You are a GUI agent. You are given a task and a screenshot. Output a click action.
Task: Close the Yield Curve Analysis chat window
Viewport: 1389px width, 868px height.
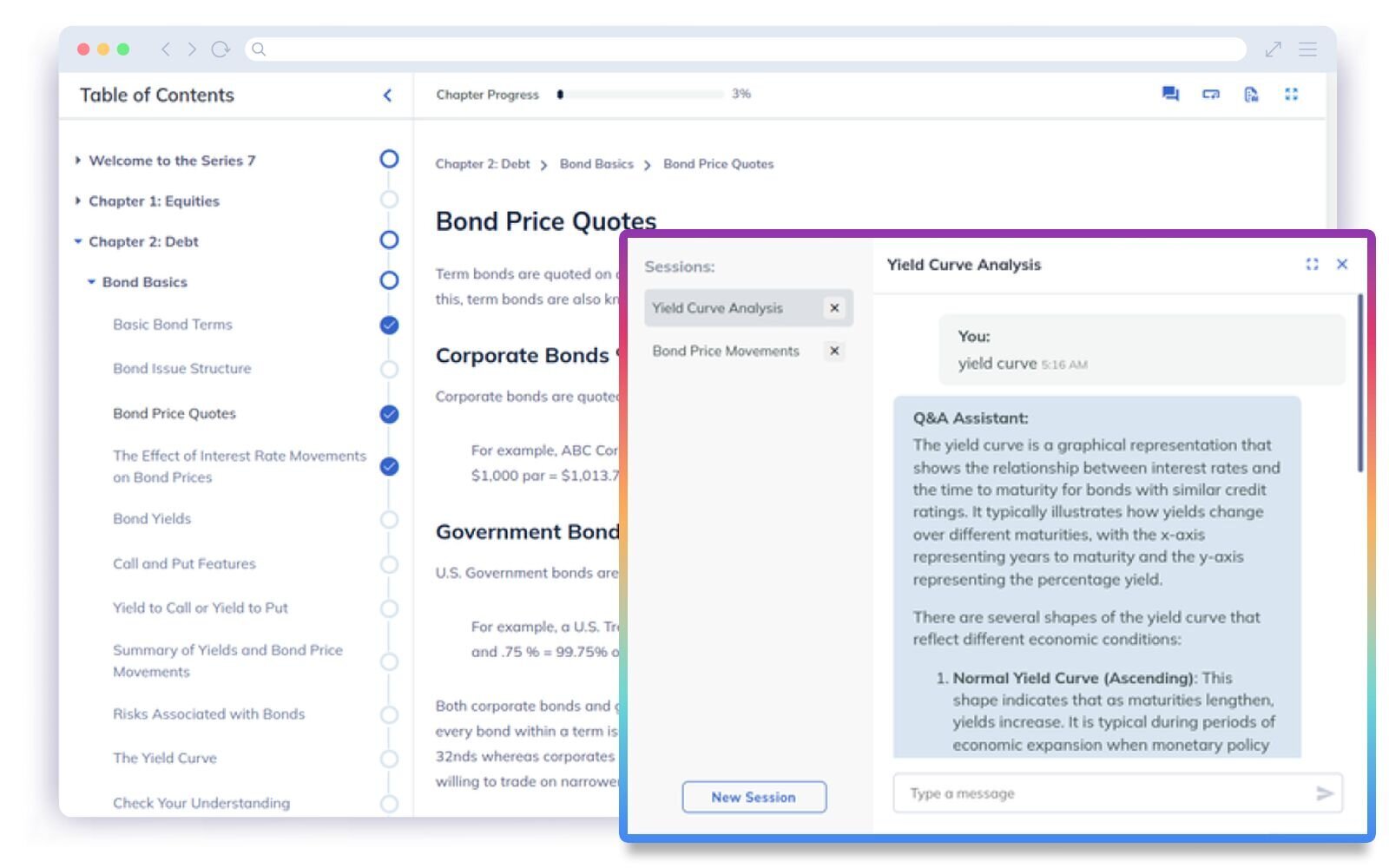[1342, 264]
